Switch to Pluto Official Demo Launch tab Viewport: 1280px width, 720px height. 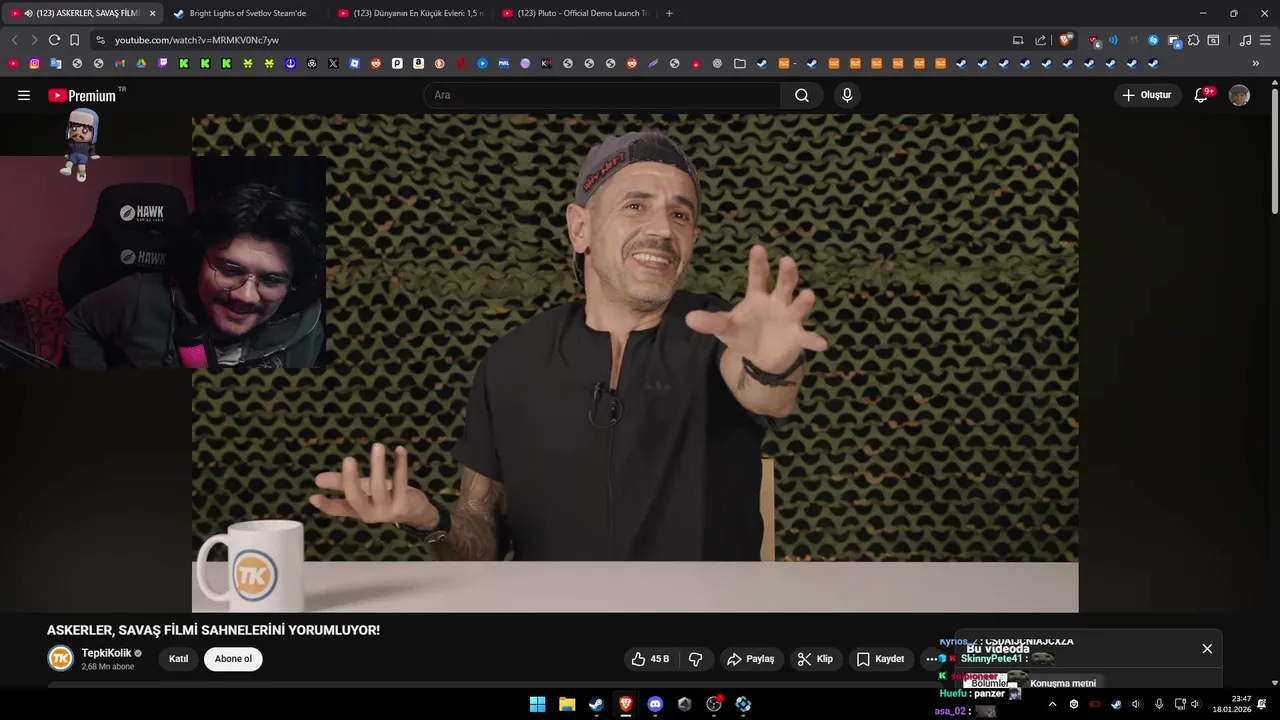tap(574, 13)
